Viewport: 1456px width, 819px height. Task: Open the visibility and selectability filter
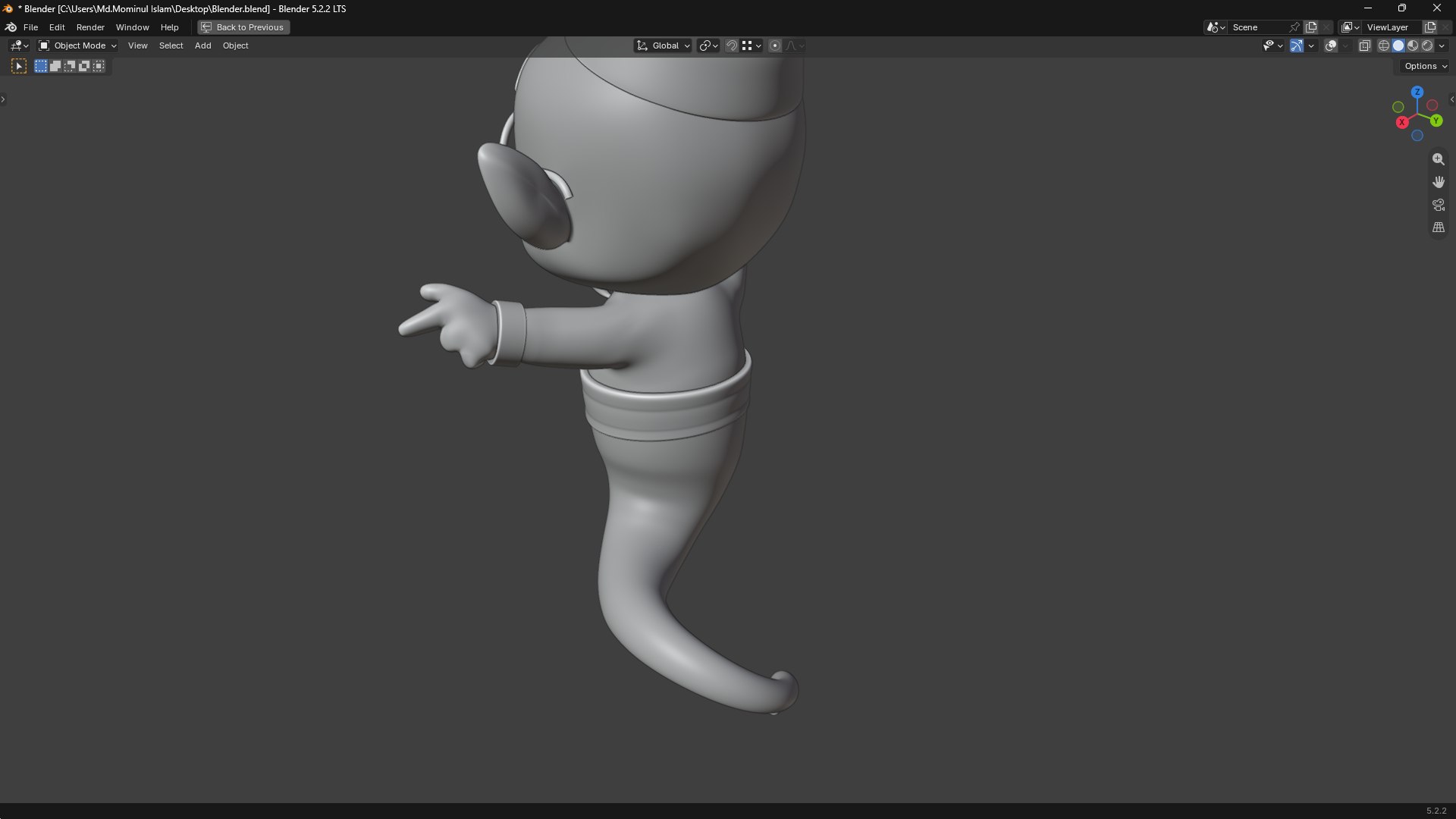(x=1272, y=45)
